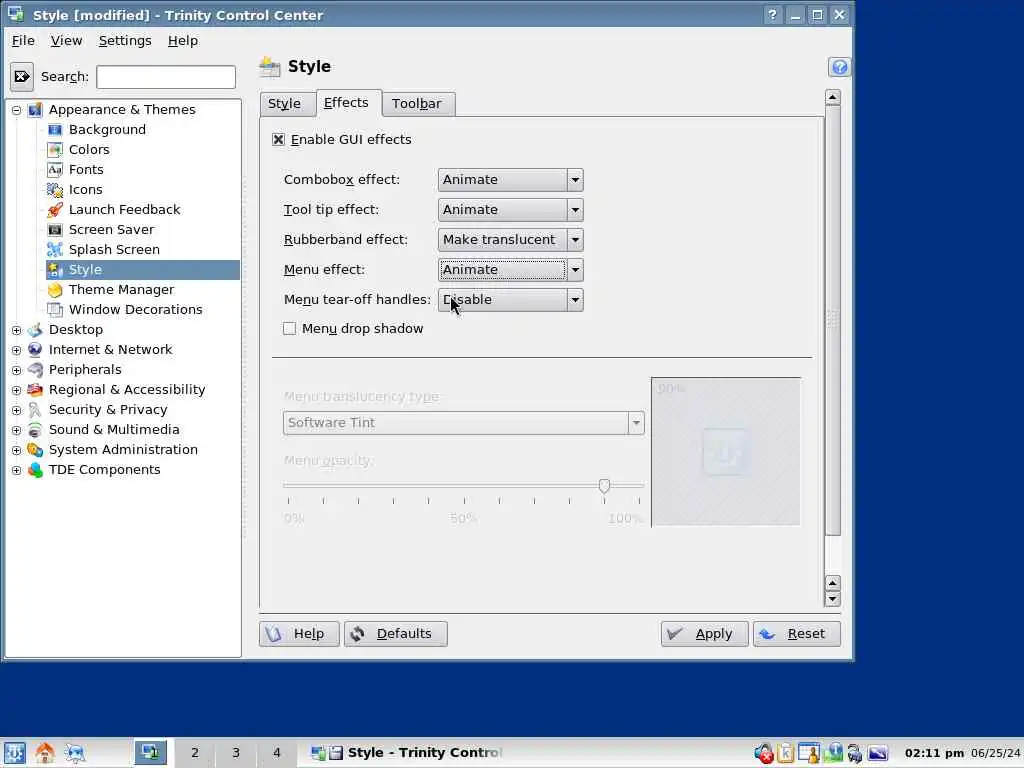Enable Menu drop shadow checkbox
This screenshot has height=768, width=1024.
(289, 328)
